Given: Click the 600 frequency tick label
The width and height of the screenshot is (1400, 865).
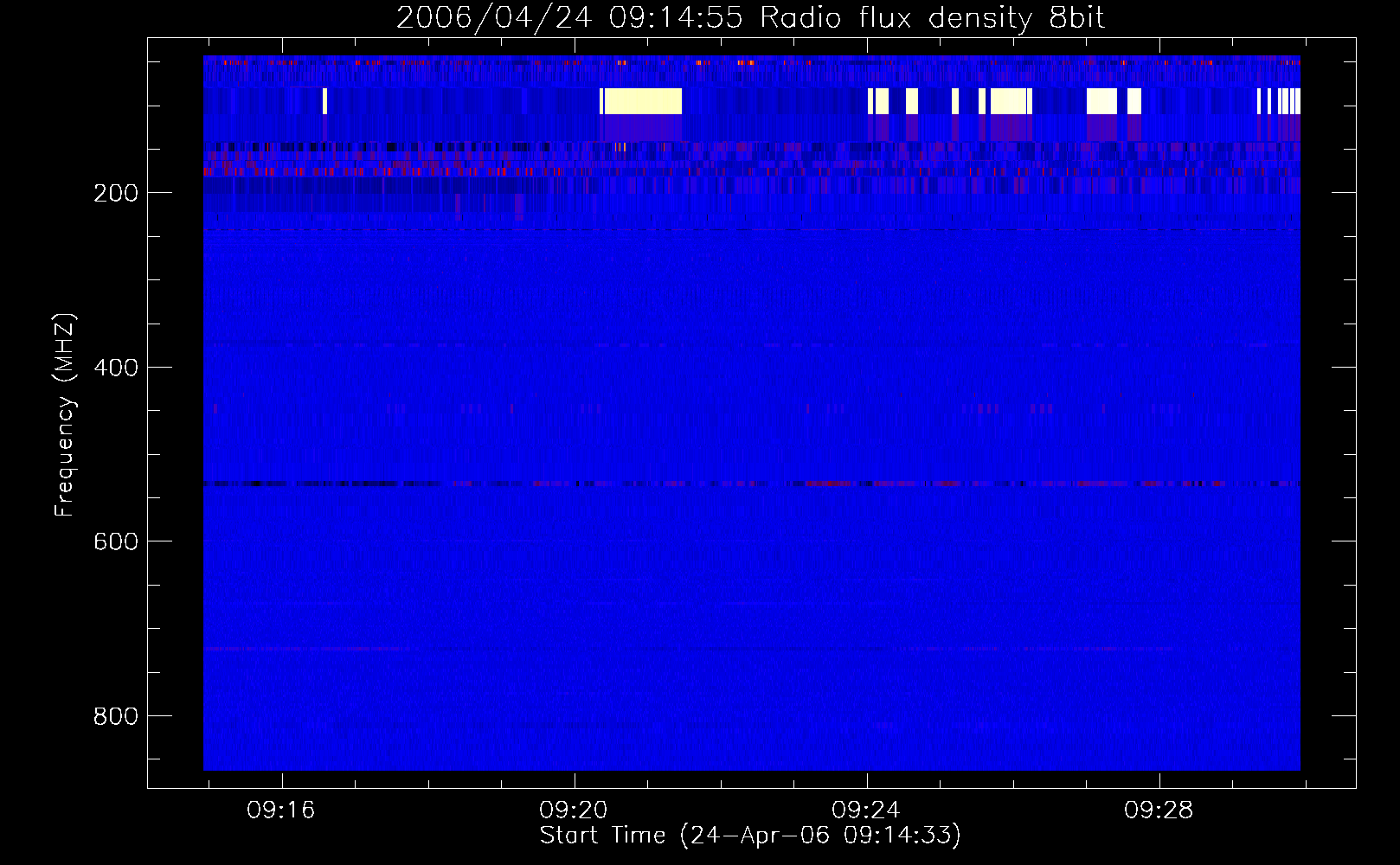Looking at the screenshot, I should pyautogui.click(x=116, y=541).
